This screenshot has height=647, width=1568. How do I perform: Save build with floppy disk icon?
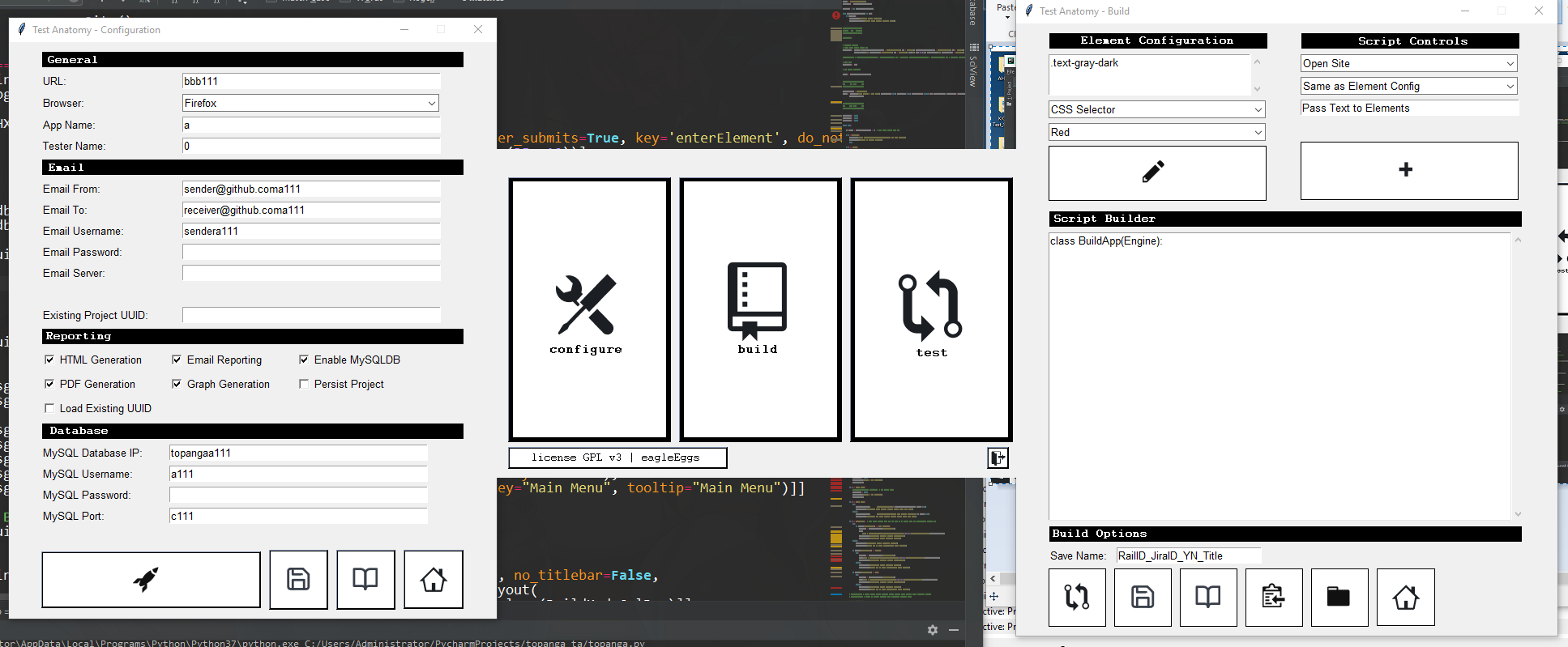click(x=1143, y=598)
